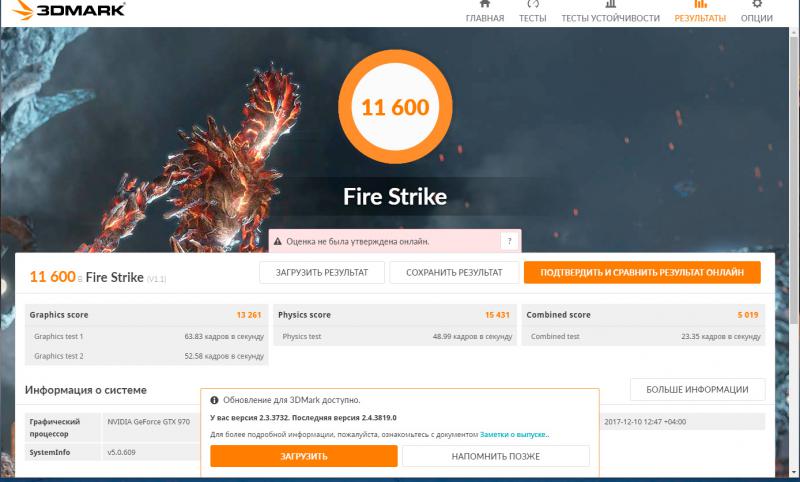The image size is (800, 482).
Task: Open the Опции tab label
Action: (757, 18)
